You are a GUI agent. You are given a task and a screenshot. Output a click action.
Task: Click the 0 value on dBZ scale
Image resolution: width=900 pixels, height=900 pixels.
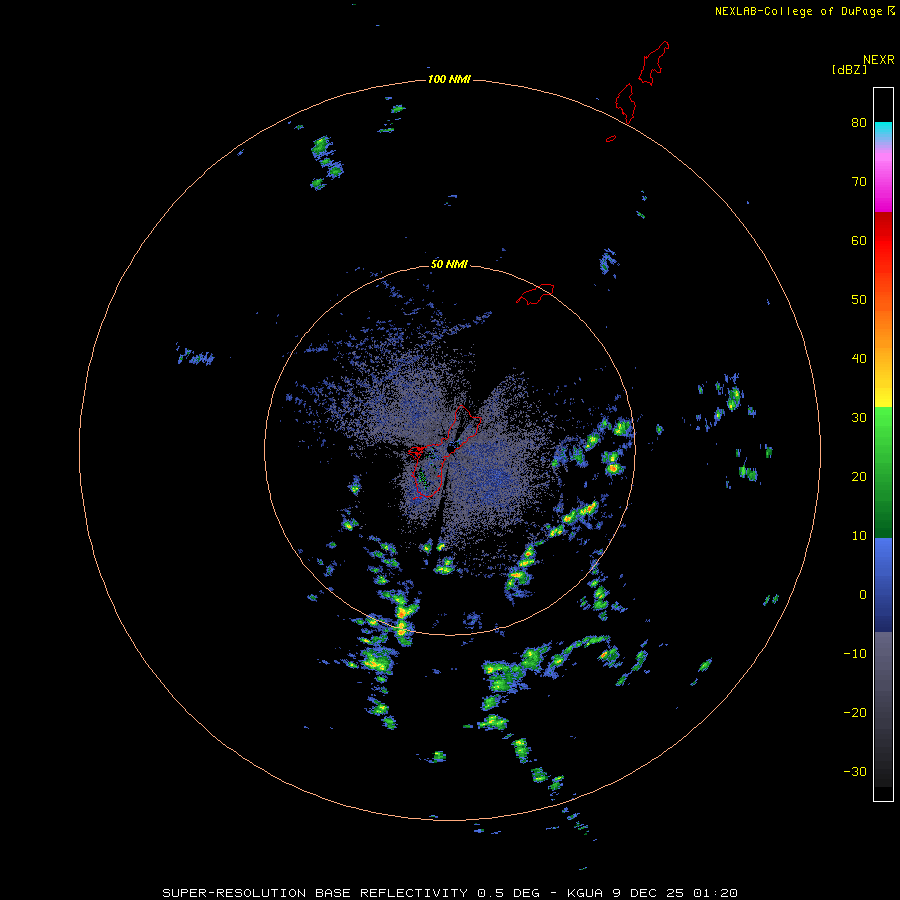(x=863, y=595)
